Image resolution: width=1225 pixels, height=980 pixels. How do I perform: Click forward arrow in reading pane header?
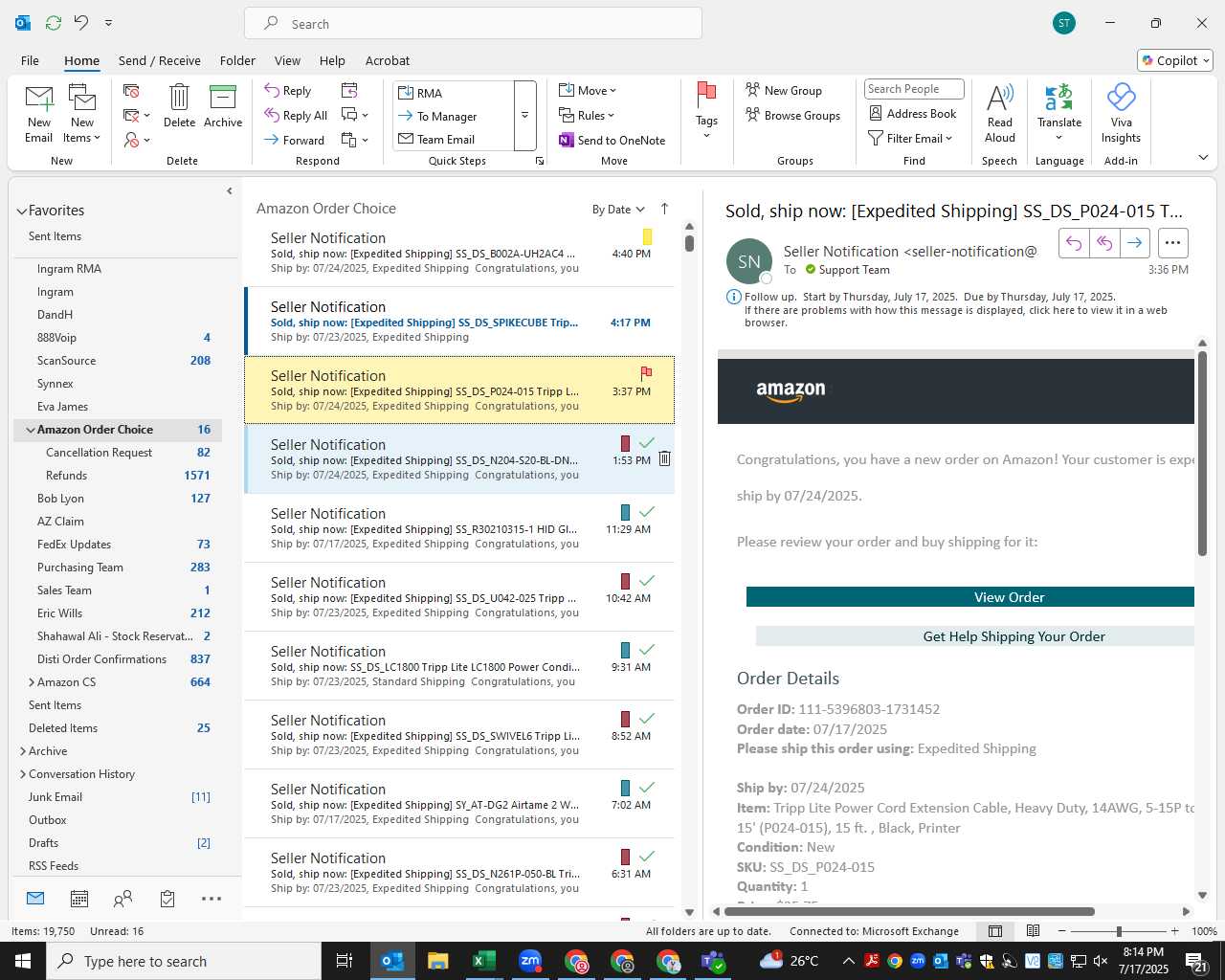[1134, 243]
